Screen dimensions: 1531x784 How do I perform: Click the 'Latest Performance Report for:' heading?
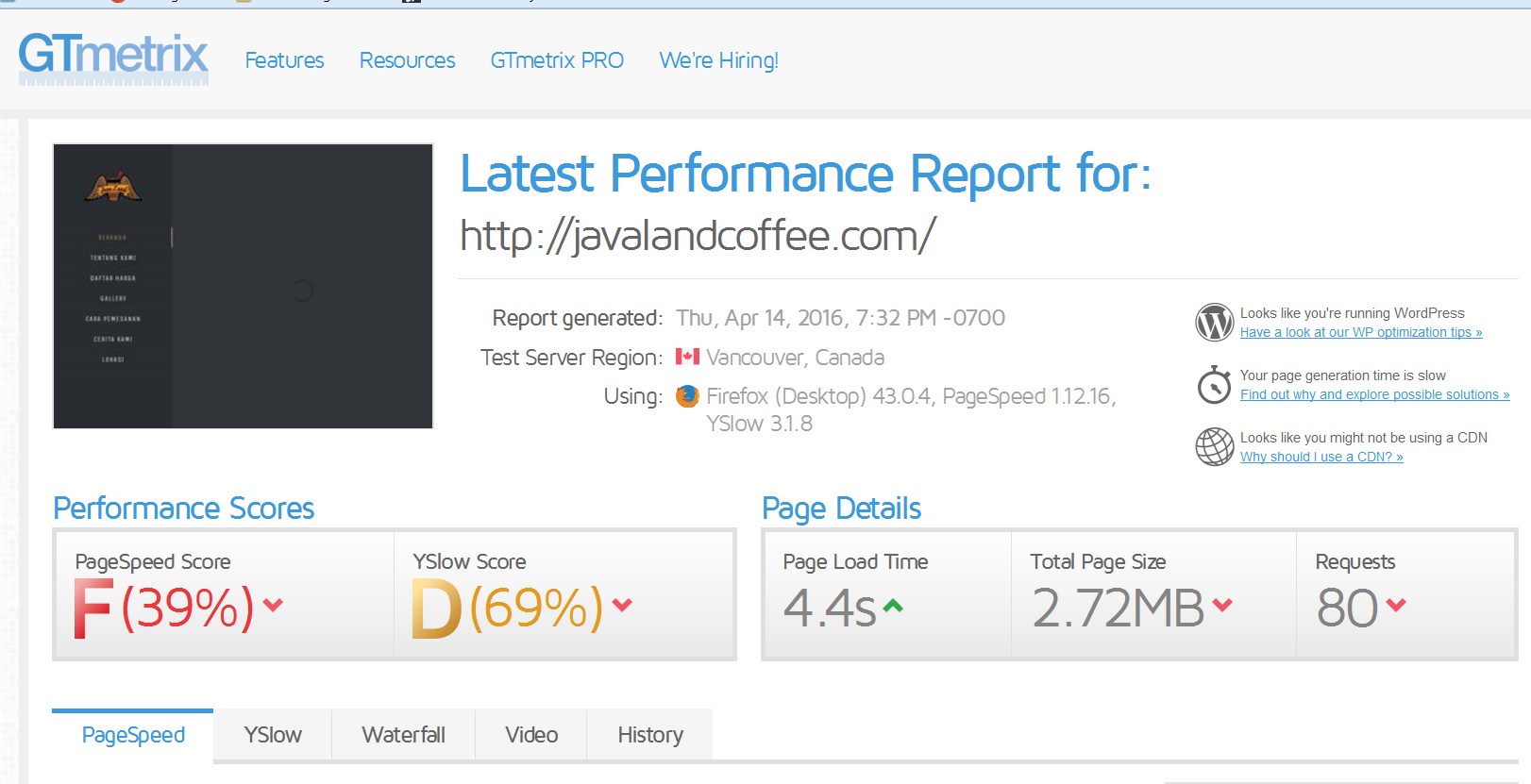tap(806, 174)
